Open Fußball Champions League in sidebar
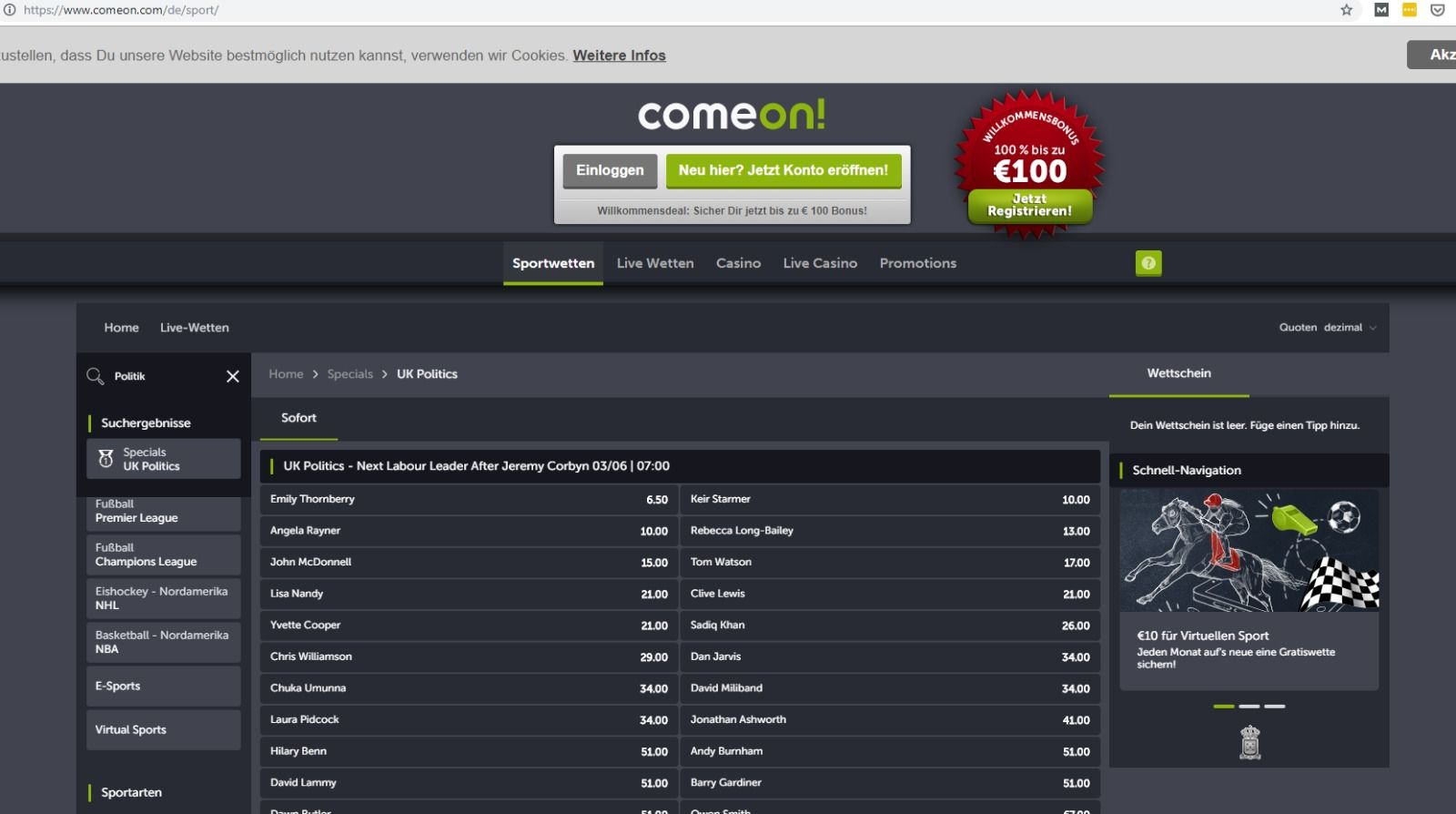 164,555
